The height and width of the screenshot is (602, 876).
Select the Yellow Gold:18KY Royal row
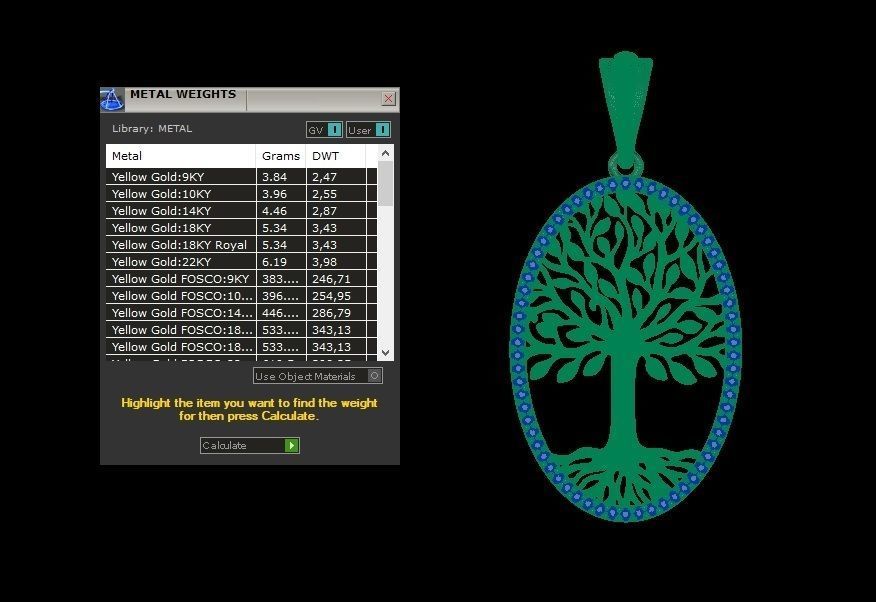241,245
